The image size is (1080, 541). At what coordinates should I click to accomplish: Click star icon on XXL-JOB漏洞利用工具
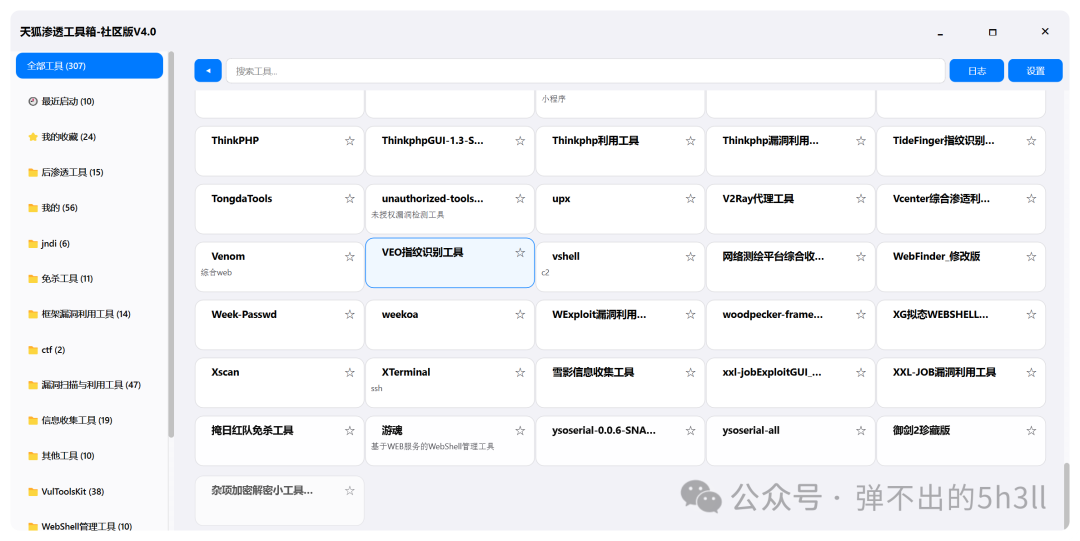(x=1031, y=373)
